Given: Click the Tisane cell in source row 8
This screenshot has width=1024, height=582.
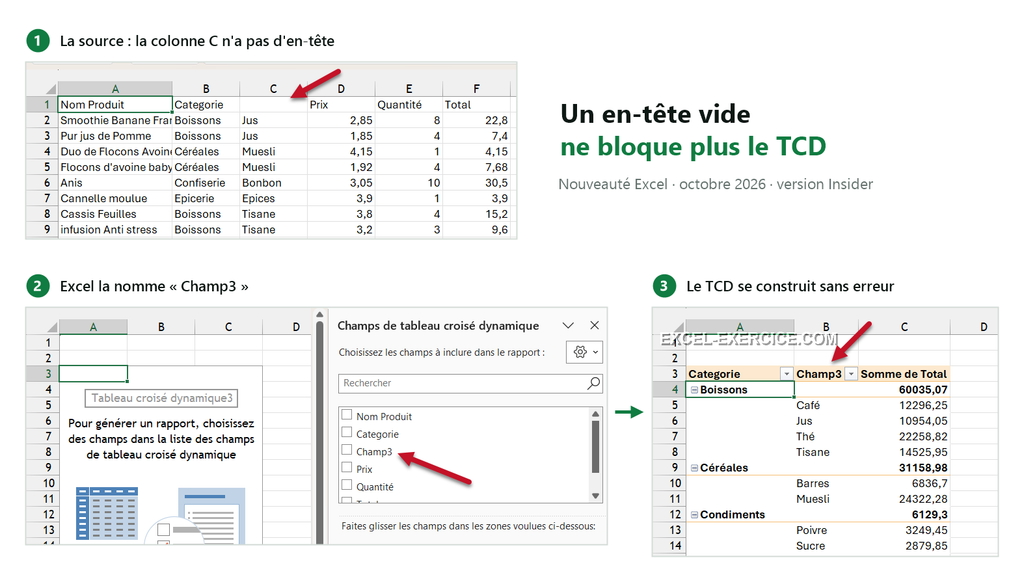Looking at the screenshot, I should click(273, 214).
